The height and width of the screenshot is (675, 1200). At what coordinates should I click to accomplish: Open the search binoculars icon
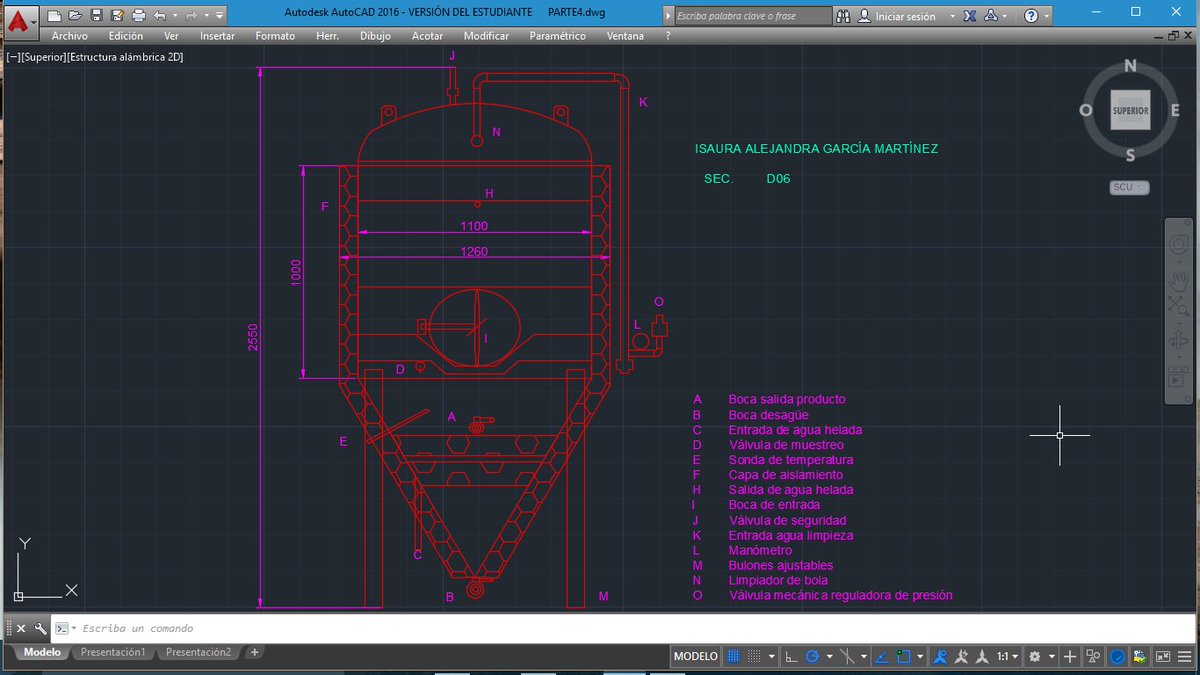pyautogui.click(x=843, y=16)
